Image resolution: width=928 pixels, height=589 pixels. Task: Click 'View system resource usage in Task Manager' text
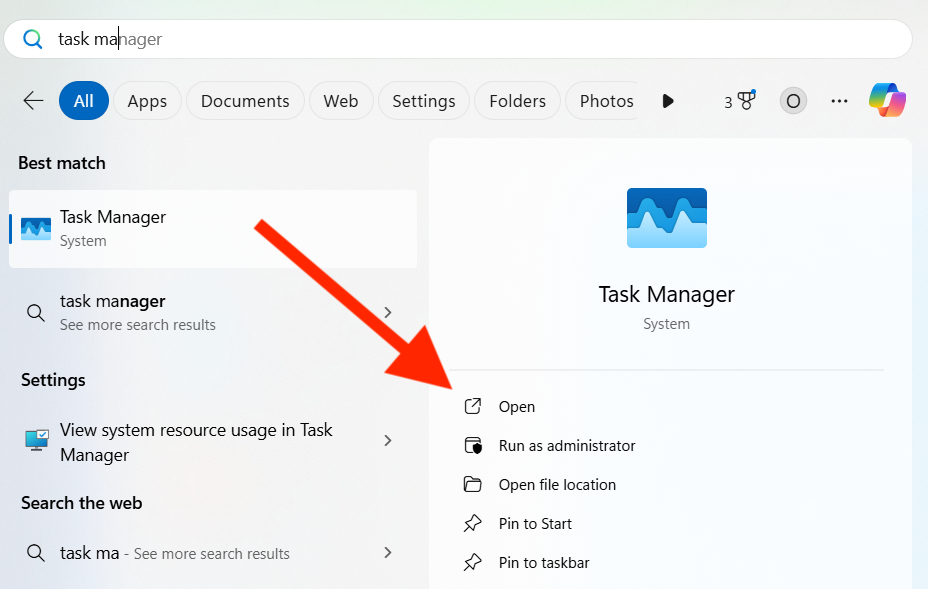pyautogui.click(x=196, y=442)
